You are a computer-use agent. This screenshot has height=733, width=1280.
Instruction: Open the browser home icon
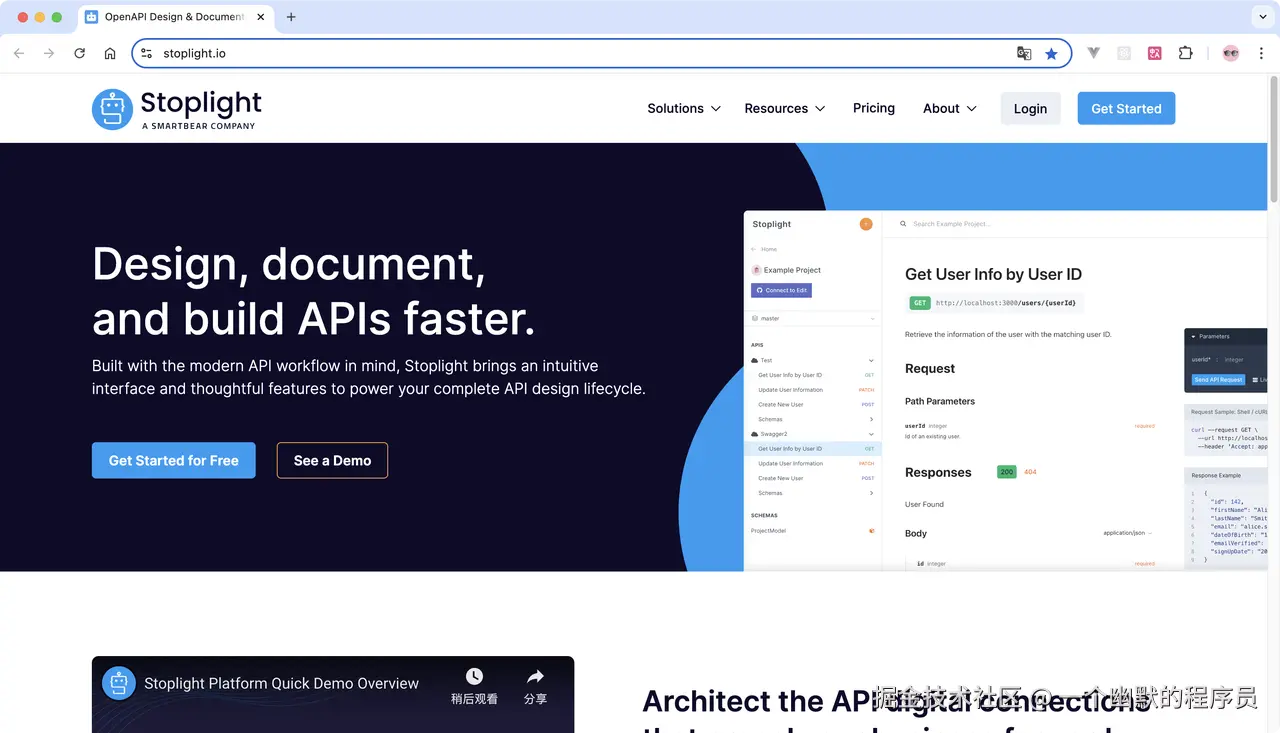point(110,53)
